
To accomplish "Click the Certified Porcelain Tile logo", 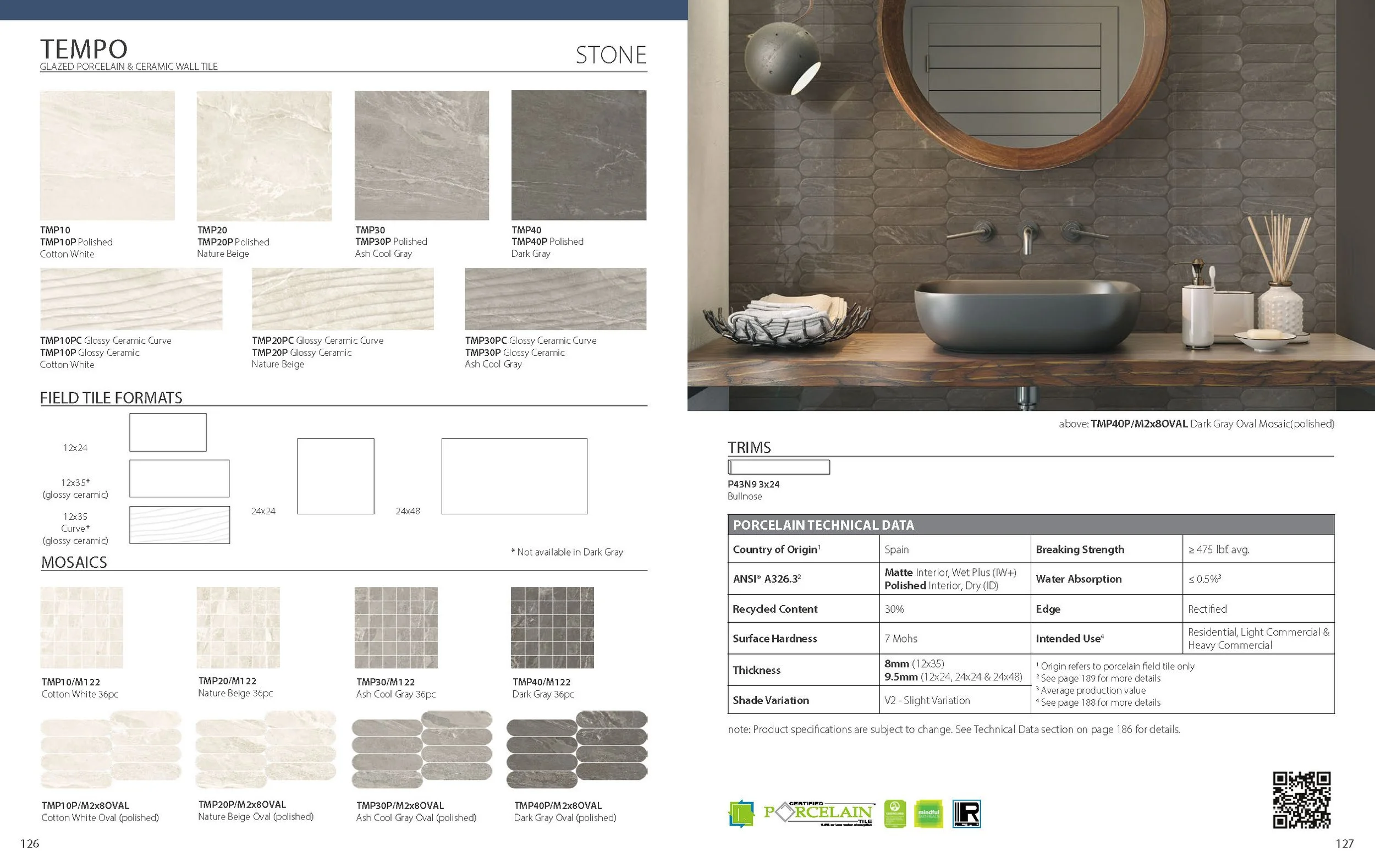I will (818, 814).
